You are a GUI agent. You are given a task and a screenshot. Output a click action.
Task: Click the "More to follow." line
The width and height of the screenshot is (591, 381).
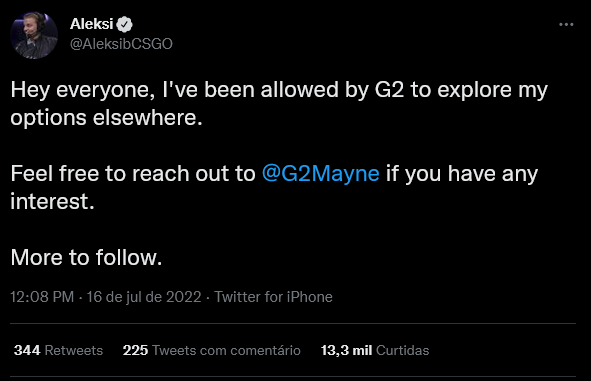pos(86,258)
